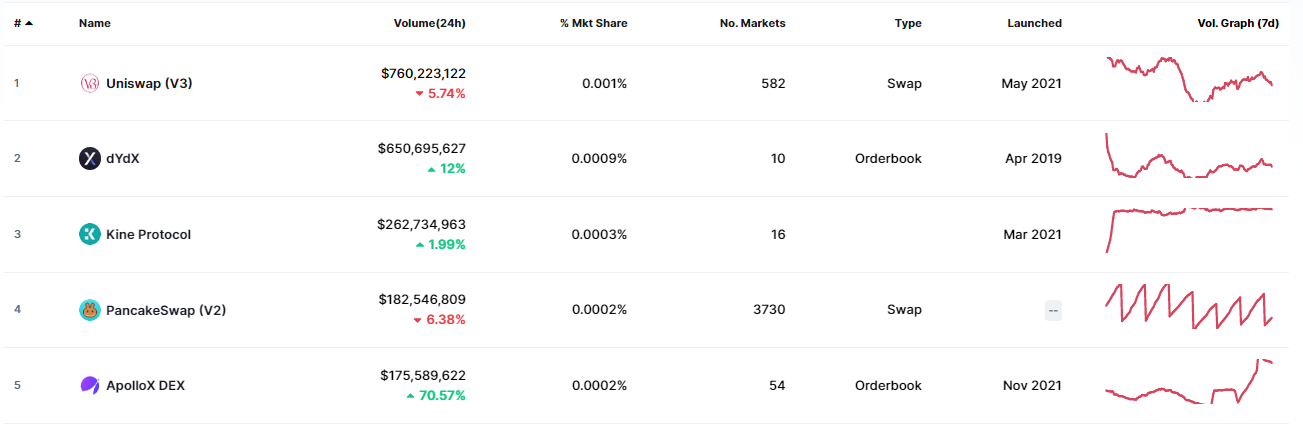Click the 70.57% increase indicator
Screen dimensions: 1303x428
pyautogui.click(x=435, y=395)
